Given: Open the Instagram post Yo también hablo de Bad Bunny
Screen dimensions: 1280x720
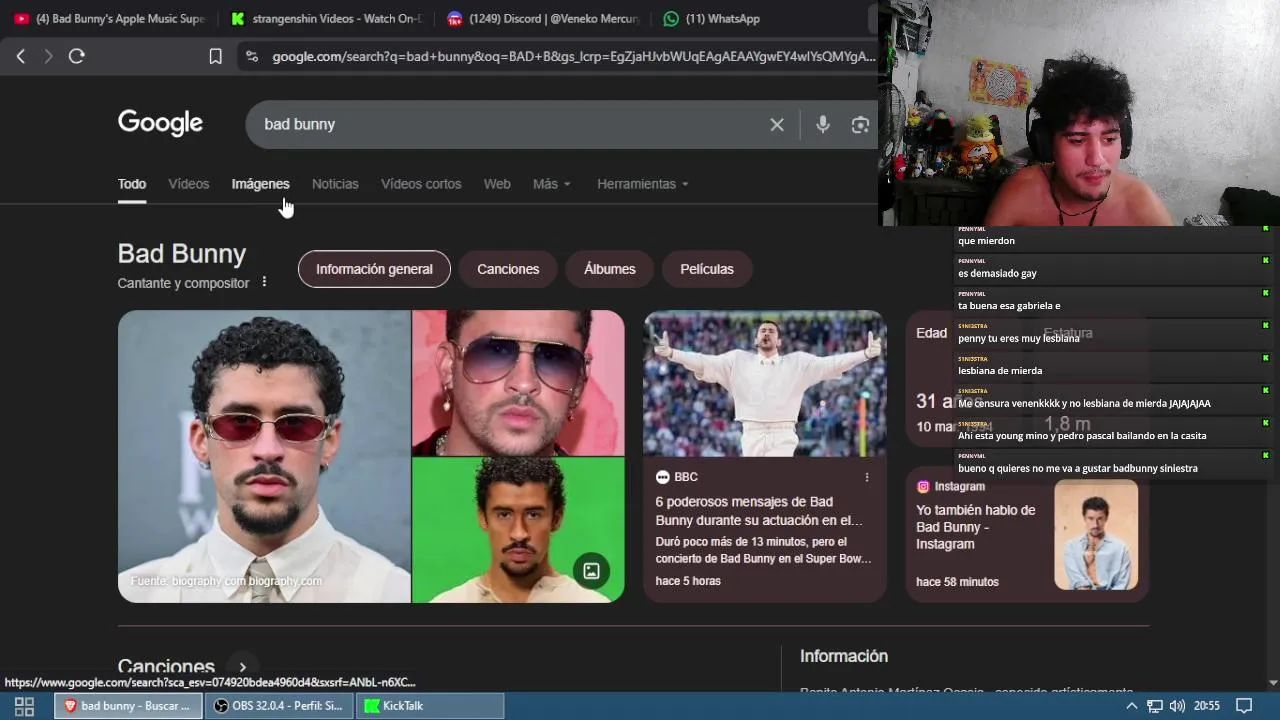Looking at the screenshot, I should tap(976, 527).
